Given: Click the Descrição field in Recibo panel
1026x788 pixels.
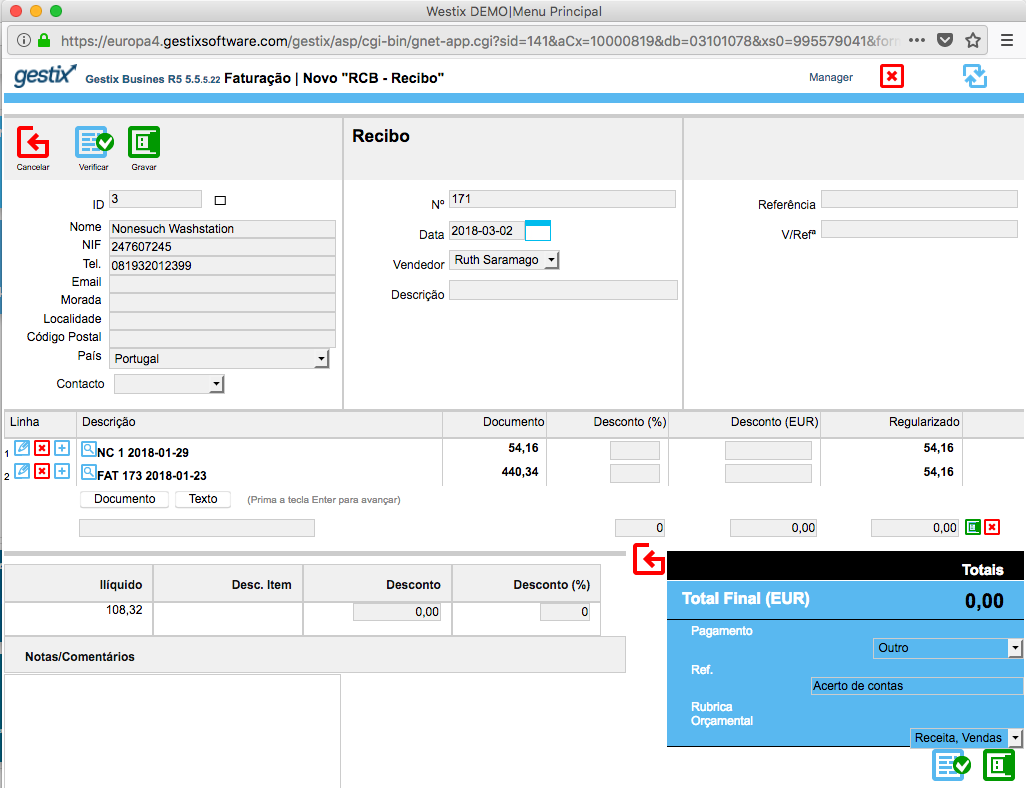Looking at the screenshot, I should pyautogui.click(x=563, y=290).
